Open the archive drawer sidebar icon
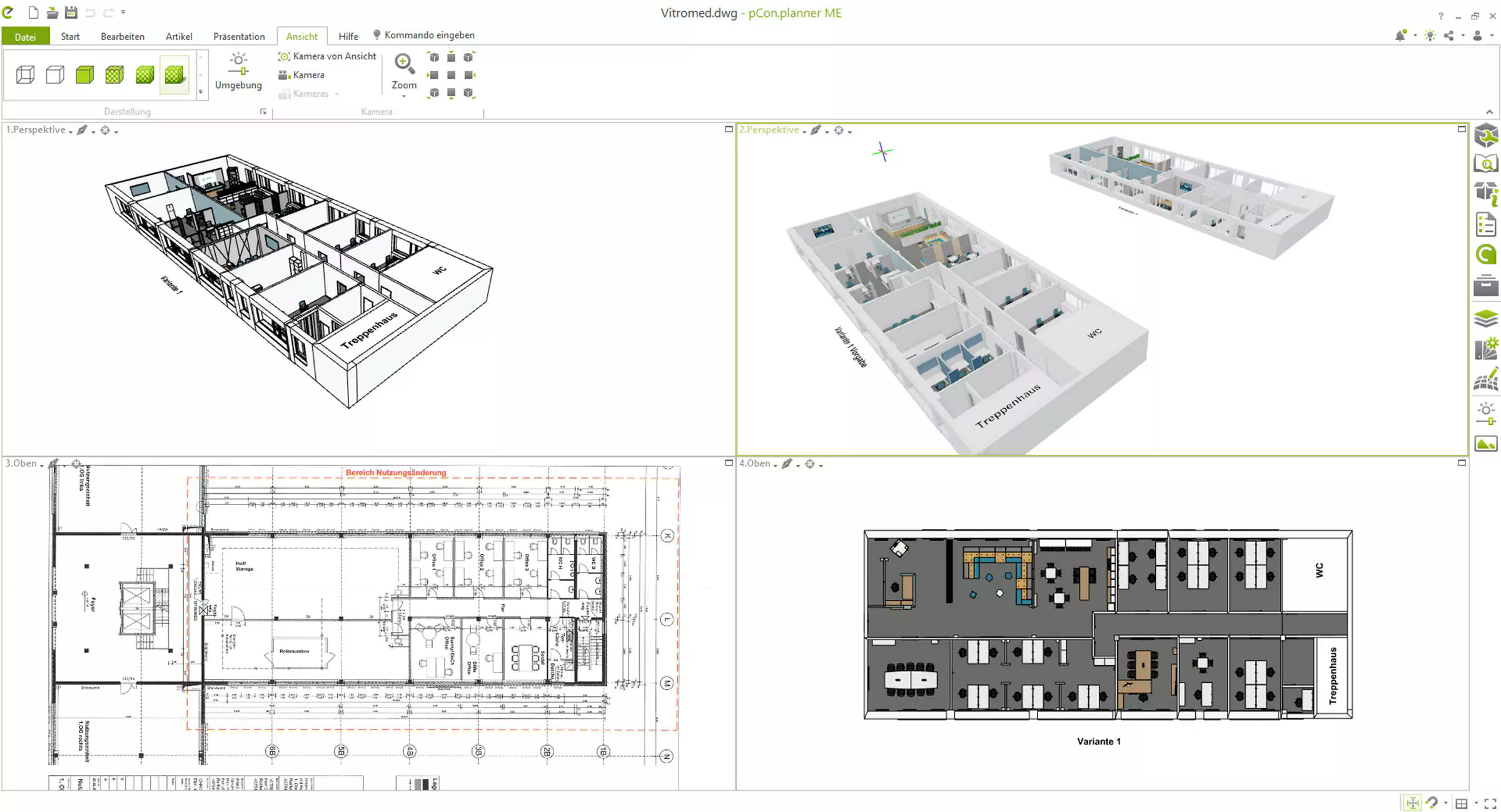Image resolution: width=1501 pixels, height=812 pixels. (x=1486, y=286)
